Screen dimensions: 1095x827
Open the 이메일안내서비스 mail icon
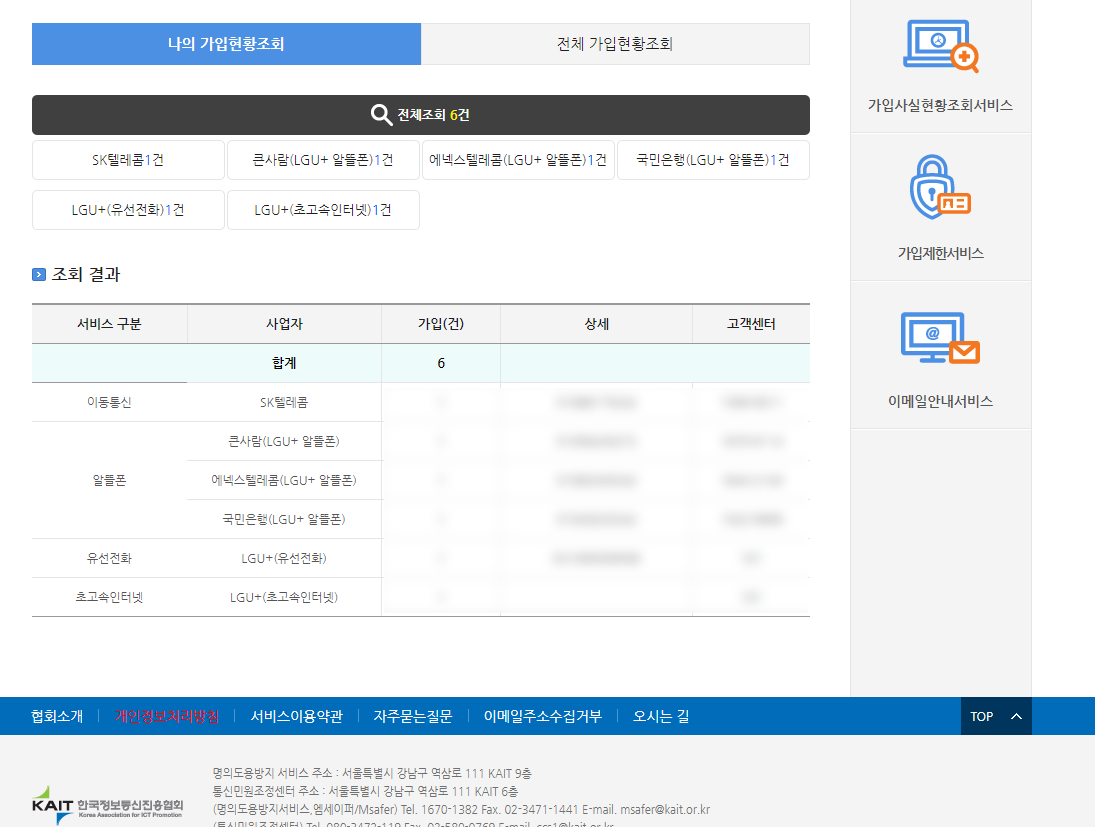click(940, 338)
